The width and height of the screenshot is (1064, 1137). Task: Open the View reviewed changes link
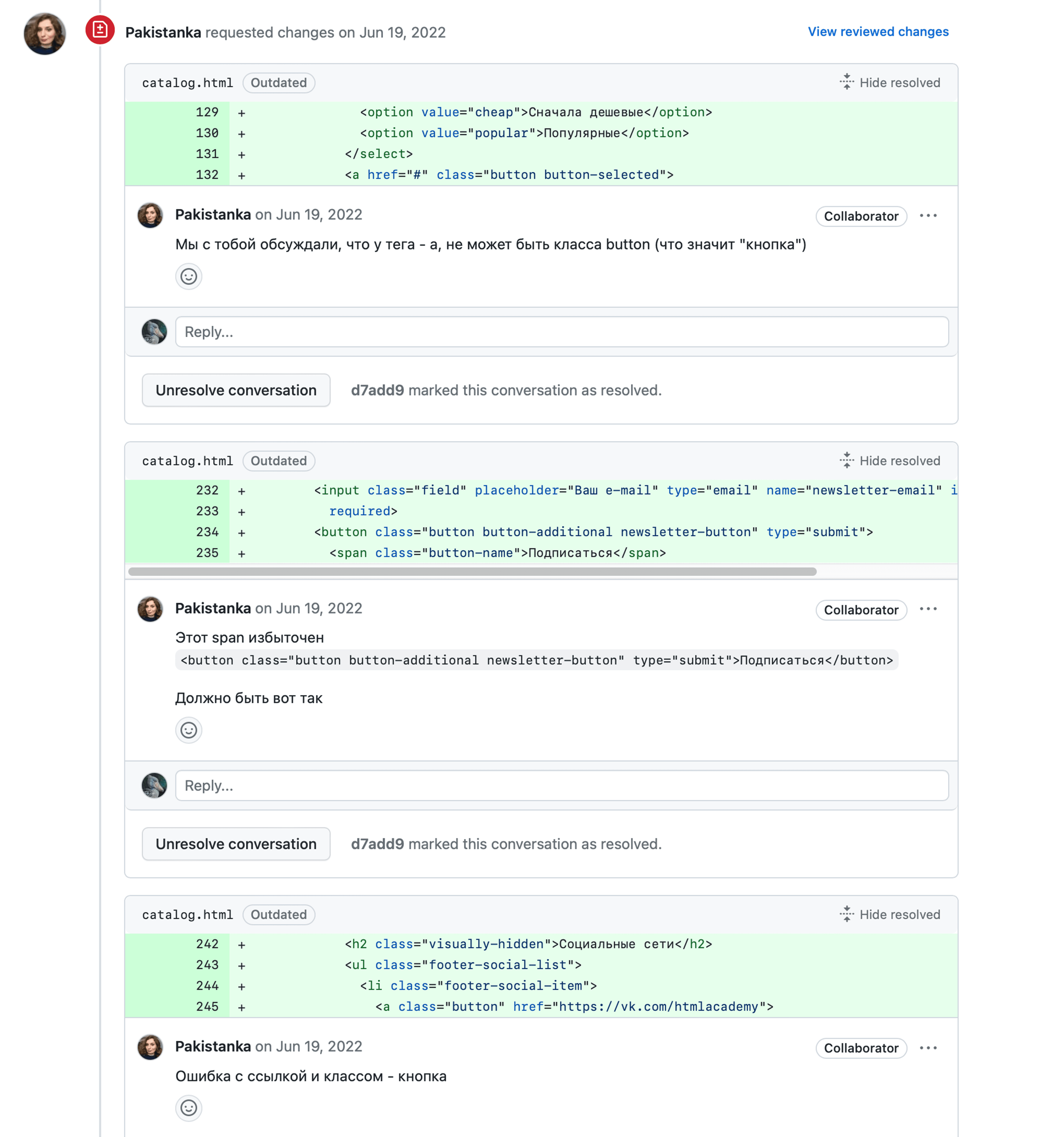point(878,32)
